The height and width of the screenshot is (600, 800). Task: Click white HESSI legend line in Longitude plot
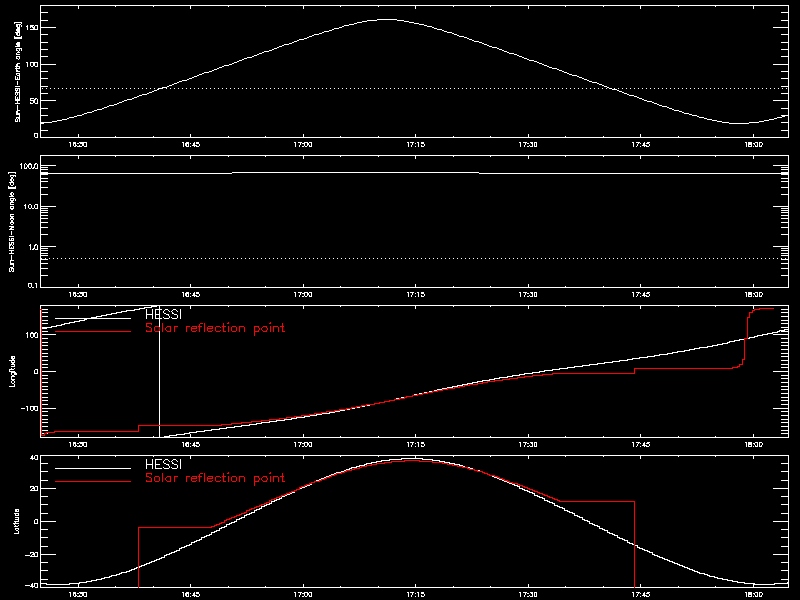[93, 318]
